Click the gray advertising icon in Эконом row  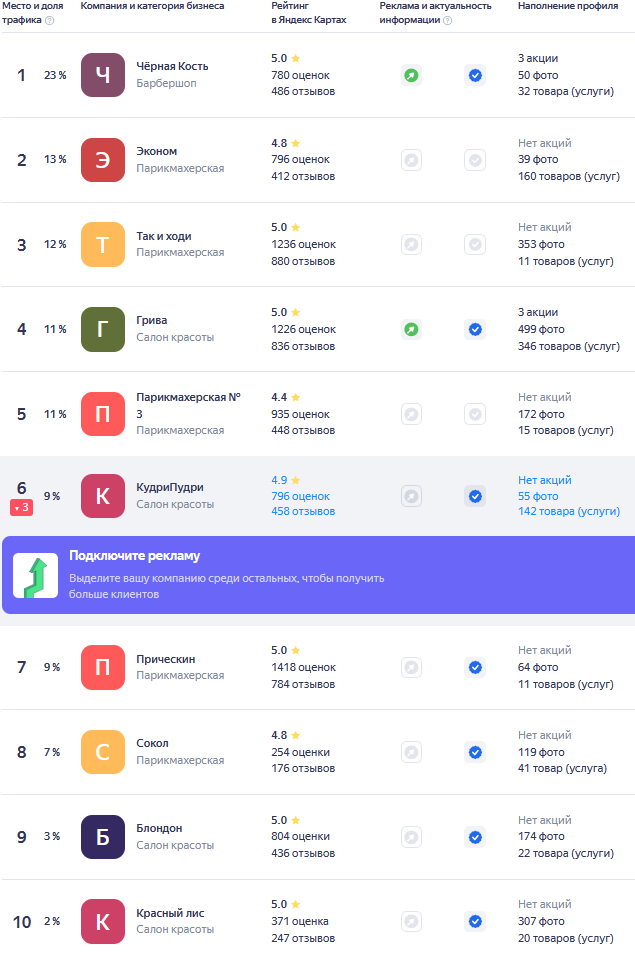tap(411, 160)
